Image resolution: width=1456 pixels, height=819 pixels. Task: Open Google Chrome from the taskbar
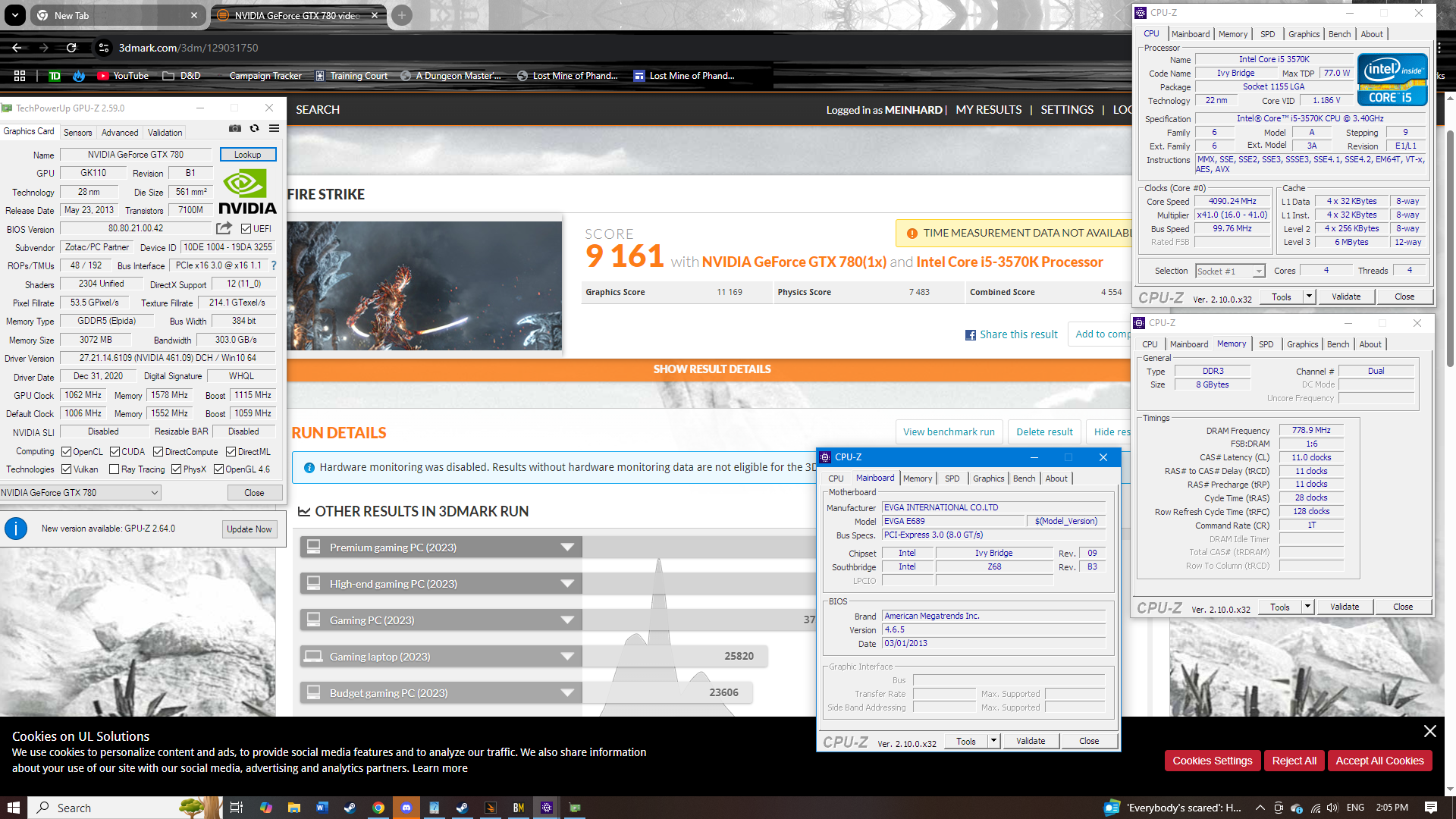378,808
